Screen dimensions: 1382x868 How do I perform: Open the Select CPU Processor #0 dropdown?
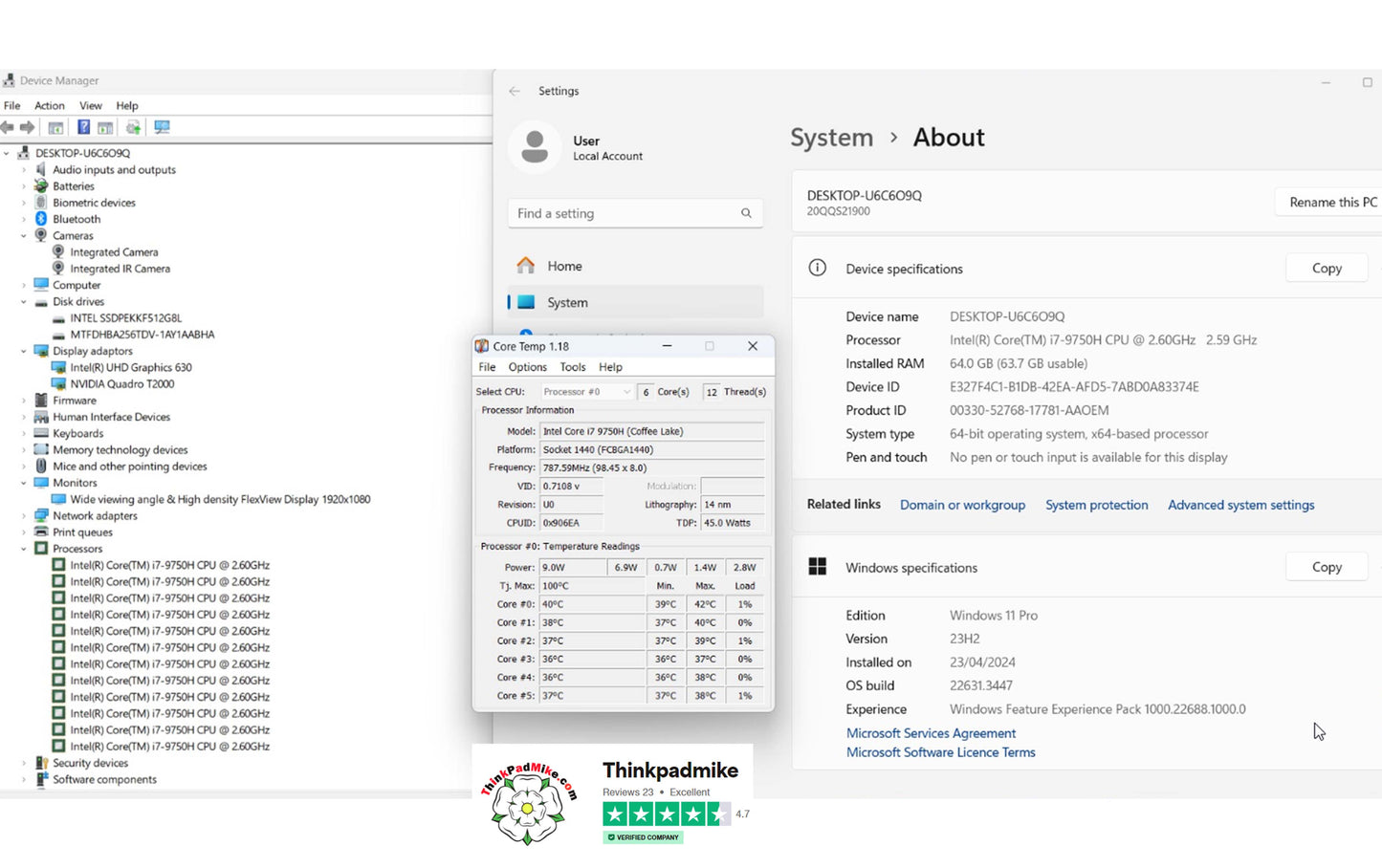coord(586,392)
